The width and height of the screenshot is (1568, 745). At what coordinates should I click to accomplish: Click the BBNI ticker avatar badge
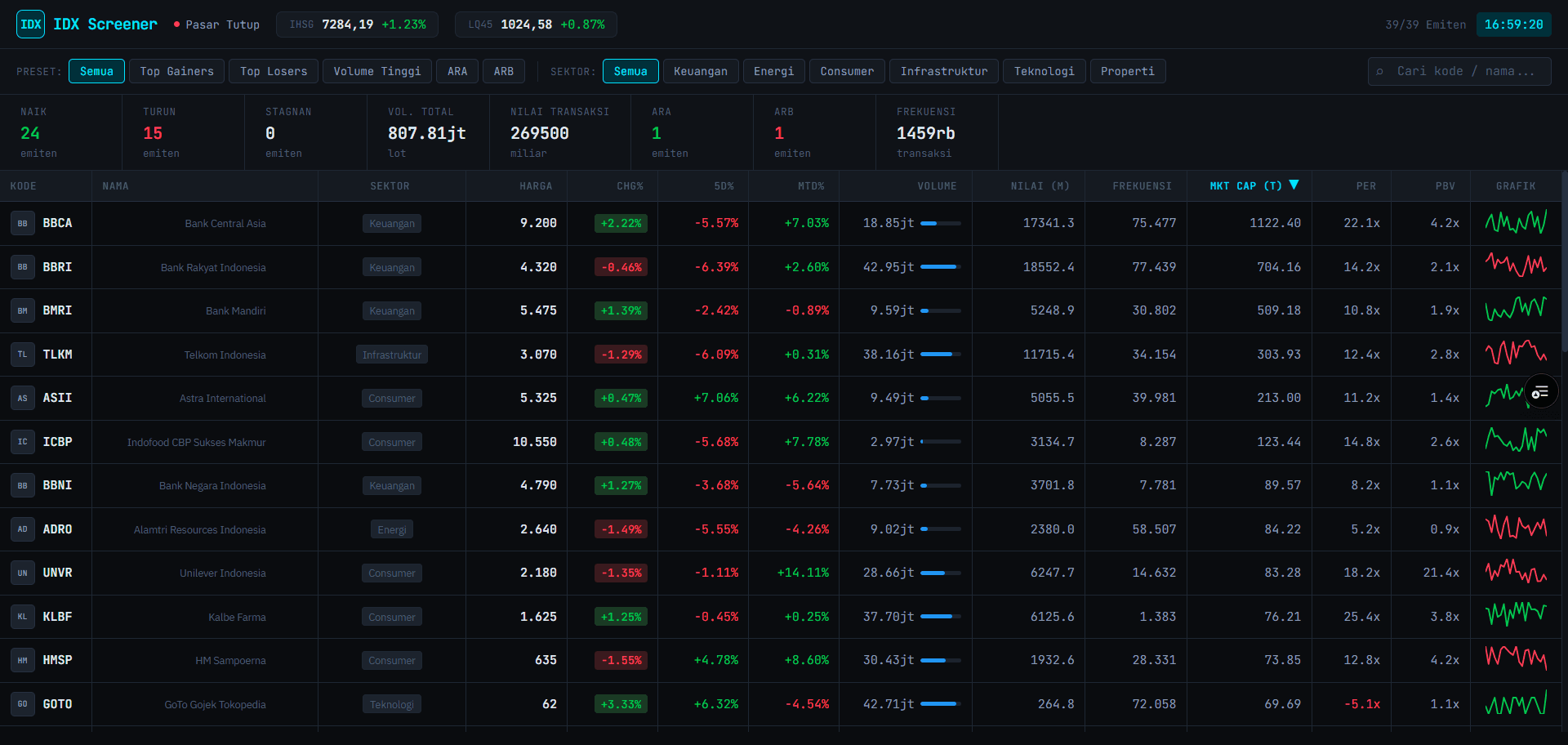coord(23,485)
